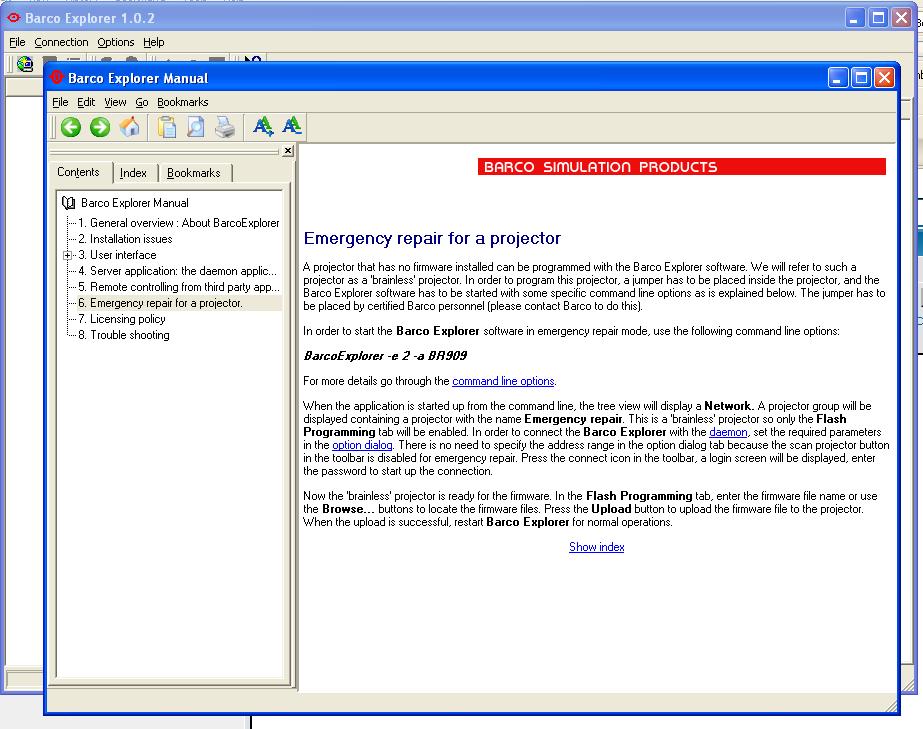Decrease font size with smaller A icon
This screenshot has height=729, width=923.
click(x=292, y=125)
